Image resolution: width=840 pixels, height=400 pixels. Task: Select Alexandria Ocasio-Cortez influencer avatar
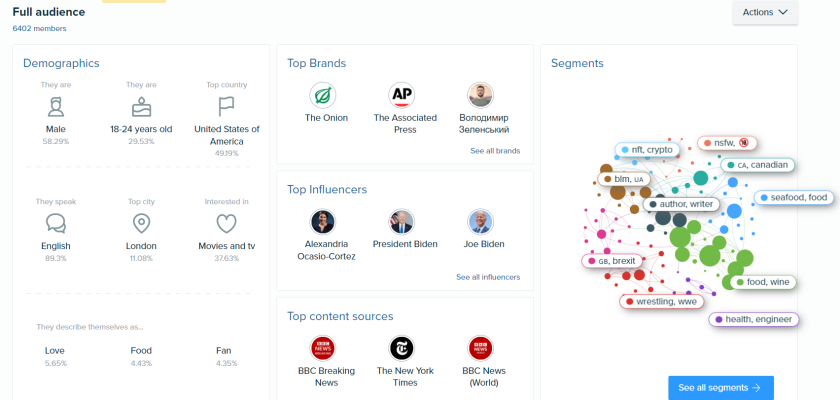[322, 222]
